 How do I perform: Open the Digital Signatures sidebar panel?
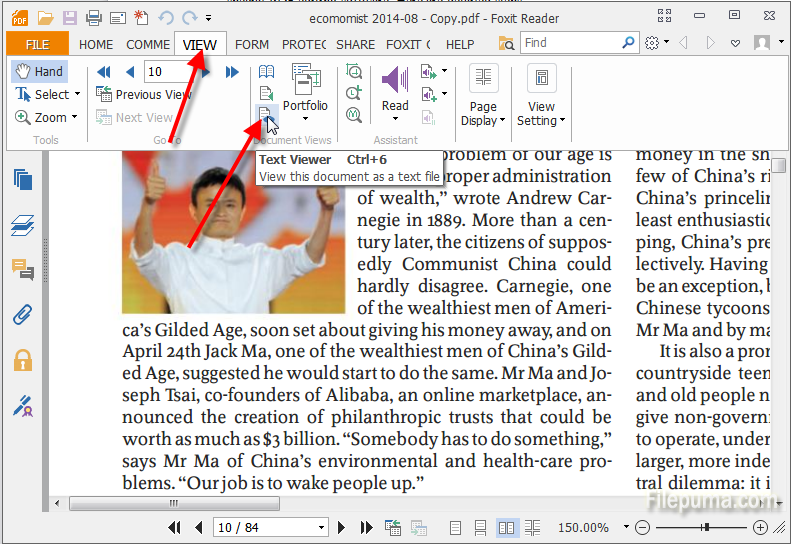point(22,405)
